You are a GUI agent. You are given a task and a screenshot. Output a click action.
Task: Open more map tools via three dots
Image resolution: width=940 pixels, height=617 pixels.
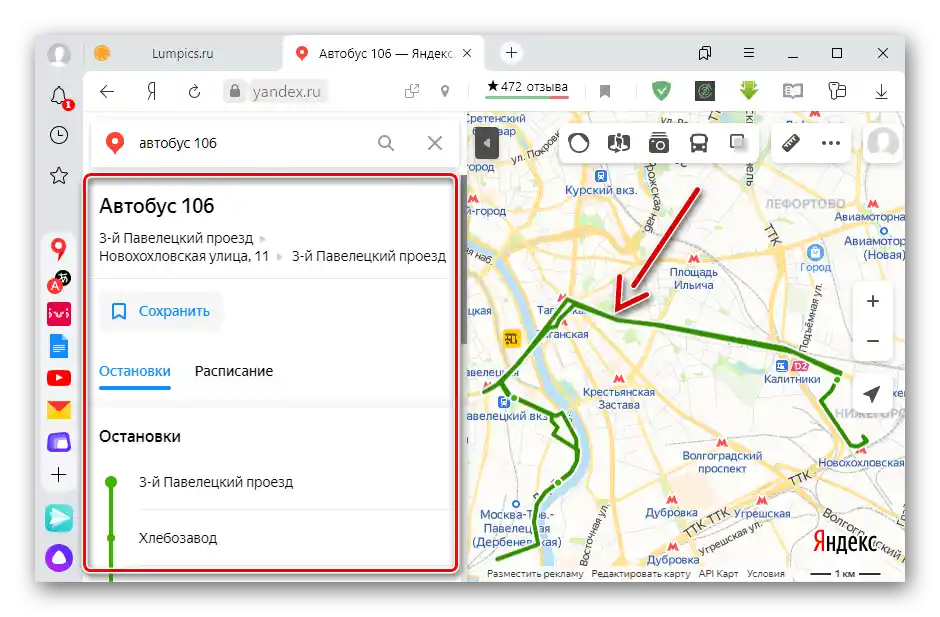coord(830,143)
